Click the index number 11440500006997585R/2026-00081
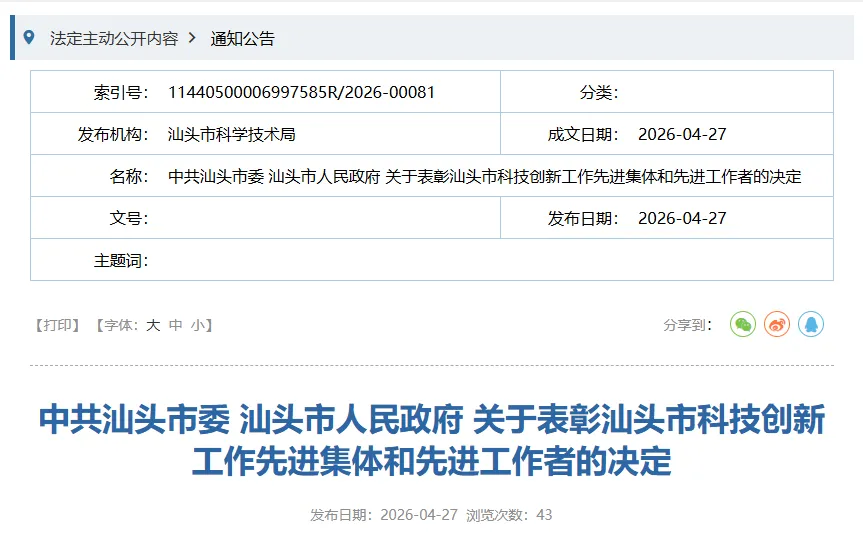The height and width of the screenshot is (535, 863). click(x=301, y=92)
